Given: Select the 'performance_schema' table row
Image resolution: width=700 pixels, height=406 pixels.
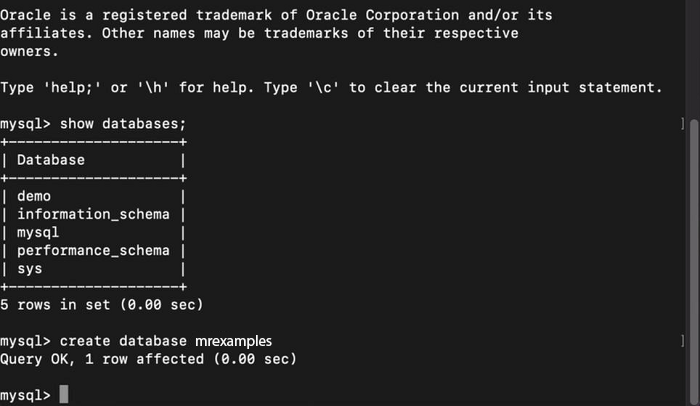Looking at the screenshot, I should pos(93,251).
